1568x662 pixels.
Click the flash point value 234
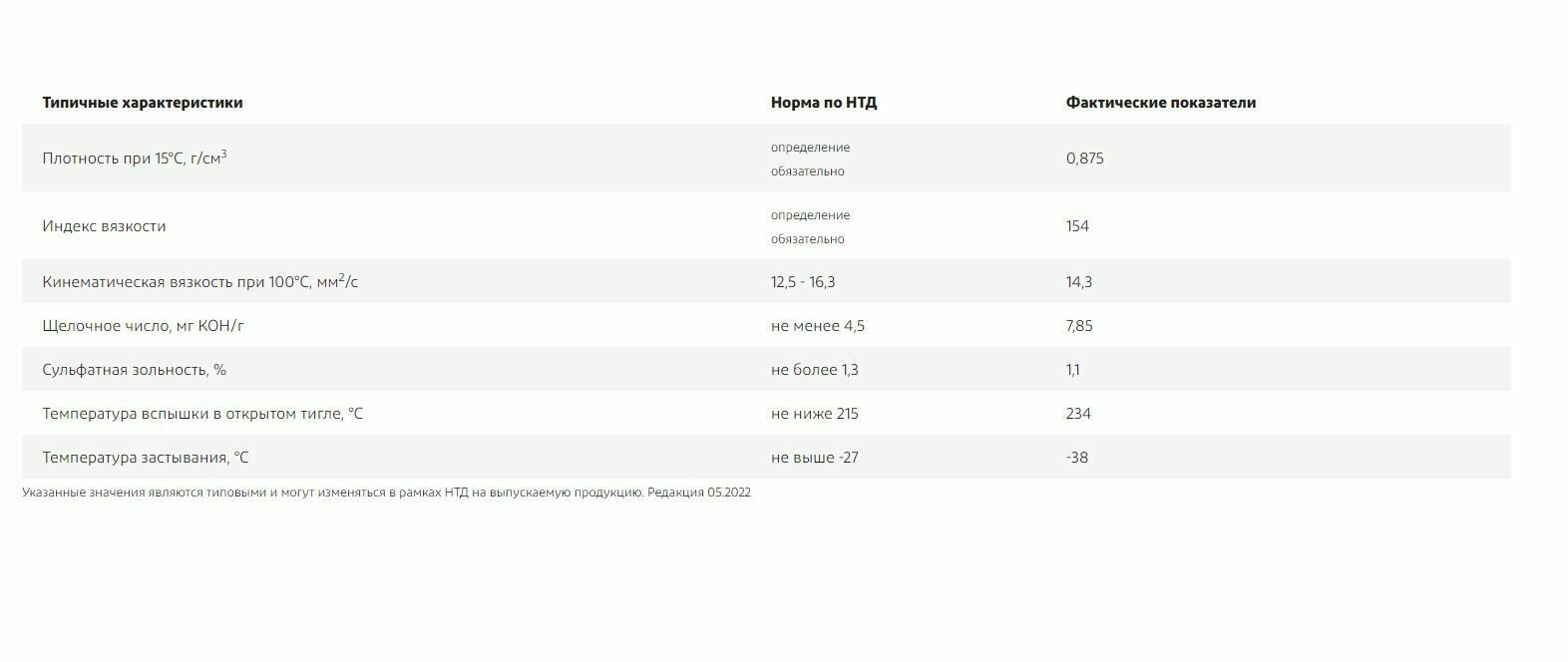click(1078, 414)
